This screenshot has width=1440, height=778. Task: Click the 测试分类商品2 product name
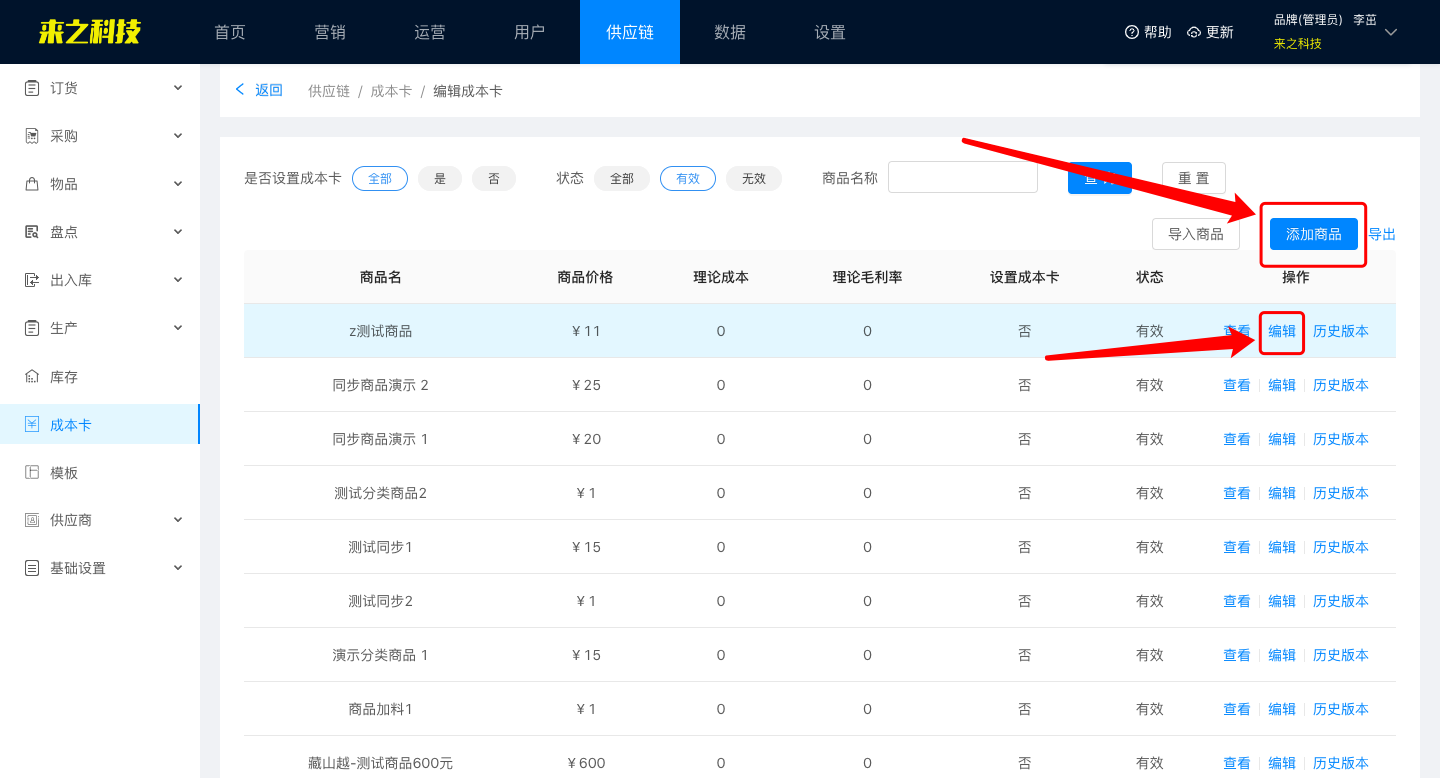click(x=380, y=493)
